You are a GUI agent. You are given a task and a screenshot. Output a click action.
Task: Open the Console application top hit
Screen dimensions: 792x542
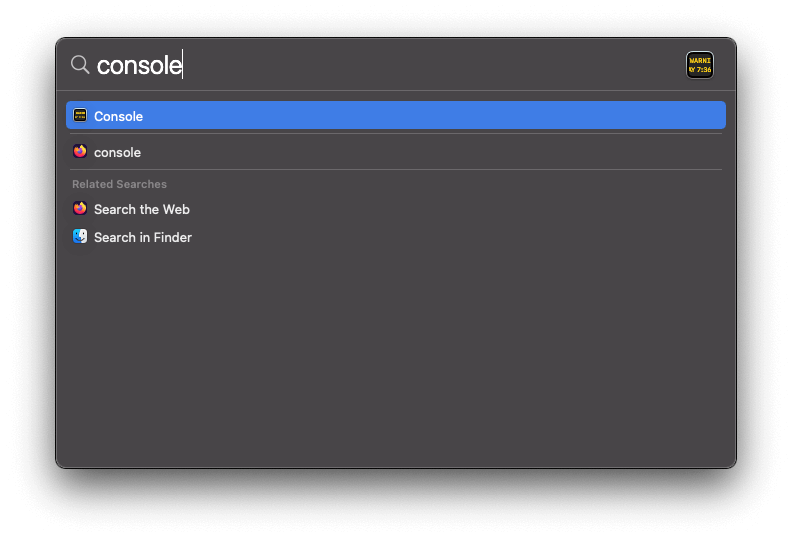pyautogui.click(x=119, y=116)
